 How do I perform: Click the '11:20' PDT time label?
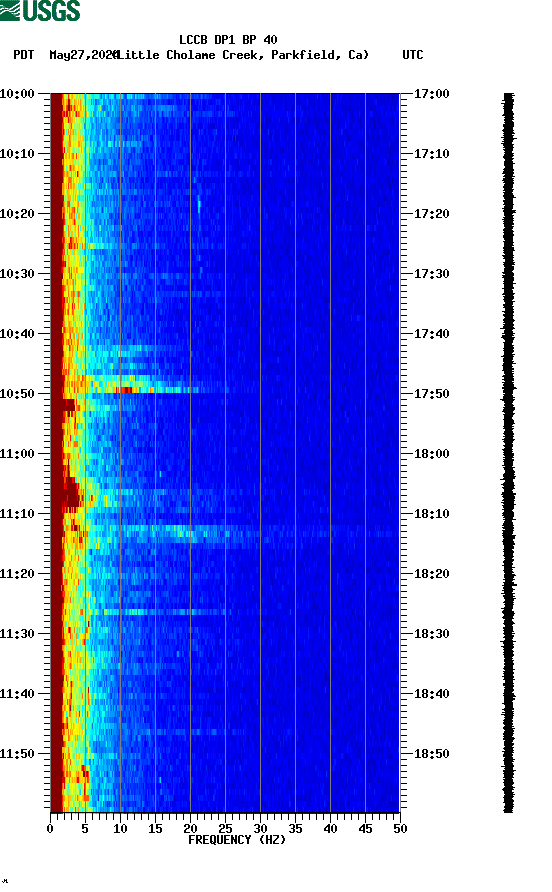(17, 573)
